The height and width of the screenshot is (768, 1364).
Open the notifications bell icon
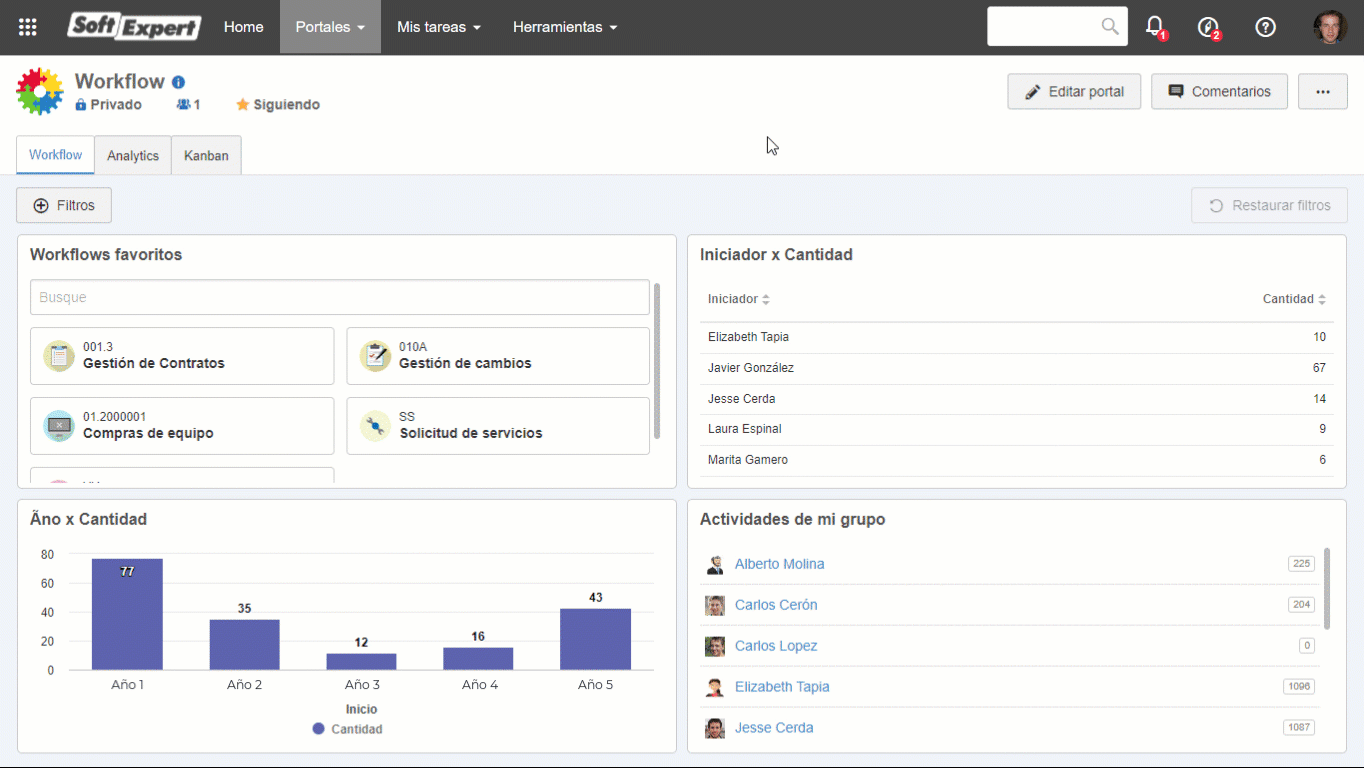pos(1155,27)
